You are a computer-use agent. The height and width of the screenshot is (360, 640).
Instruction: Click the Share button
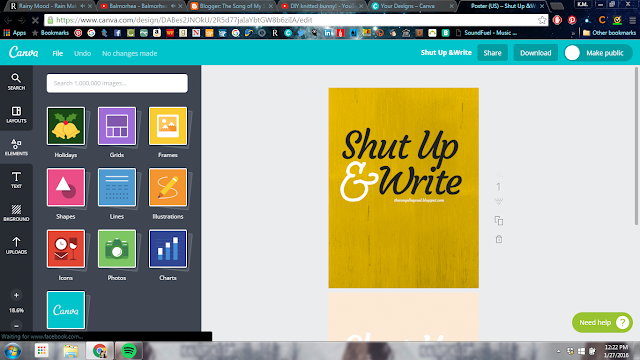coord(492,53)
